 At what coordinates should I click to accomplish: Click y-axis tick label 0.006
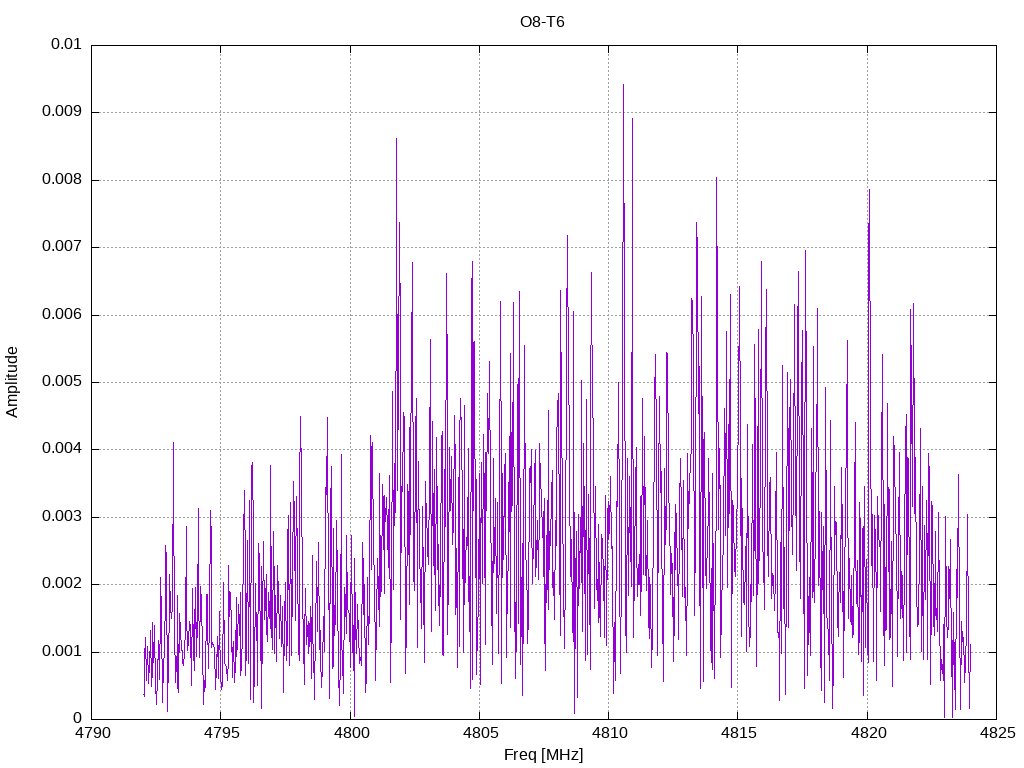point(62,315)
